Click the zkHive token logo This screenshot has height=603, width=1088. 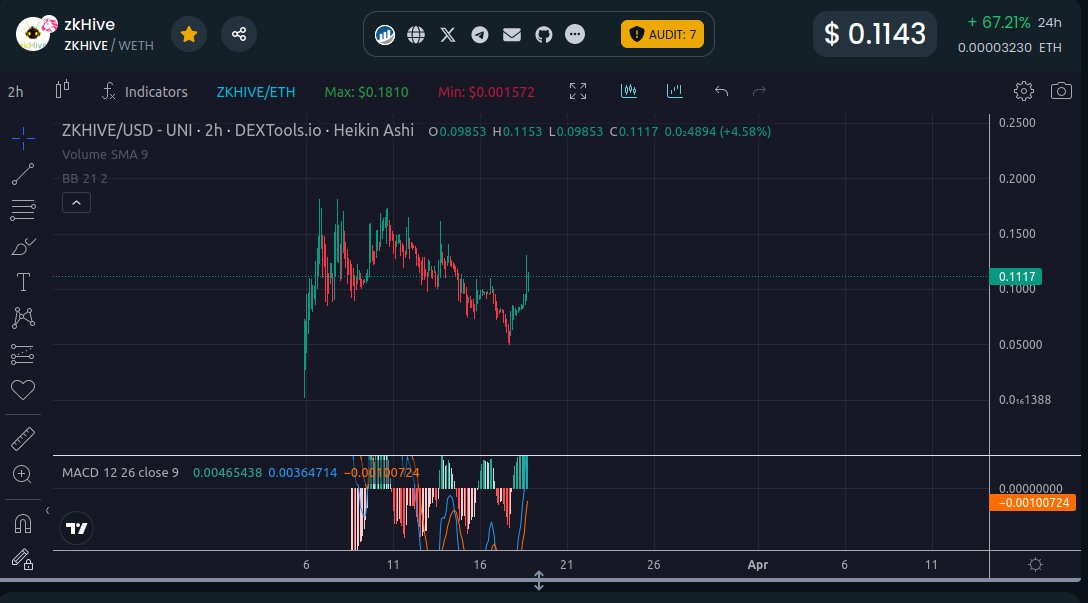tap(35, 34)
